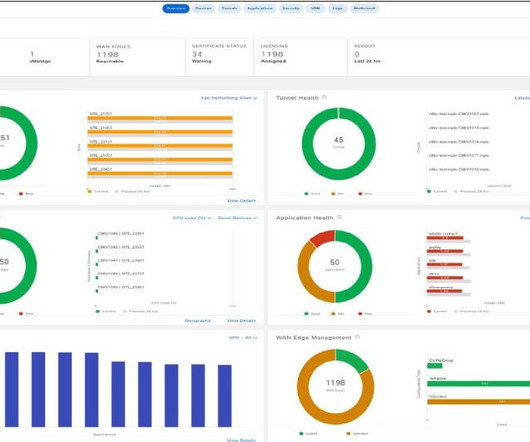
Task: Open the Good Devices dropdown
Action: point(238,218)
